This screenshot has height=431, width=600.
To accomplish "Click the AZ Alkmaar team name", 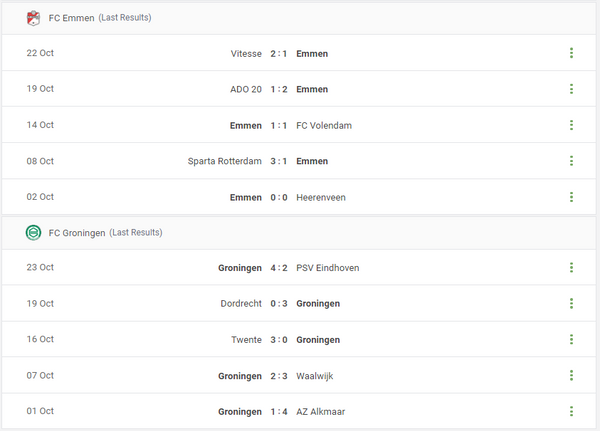I will pyautogui.click(x=324, y=411).
